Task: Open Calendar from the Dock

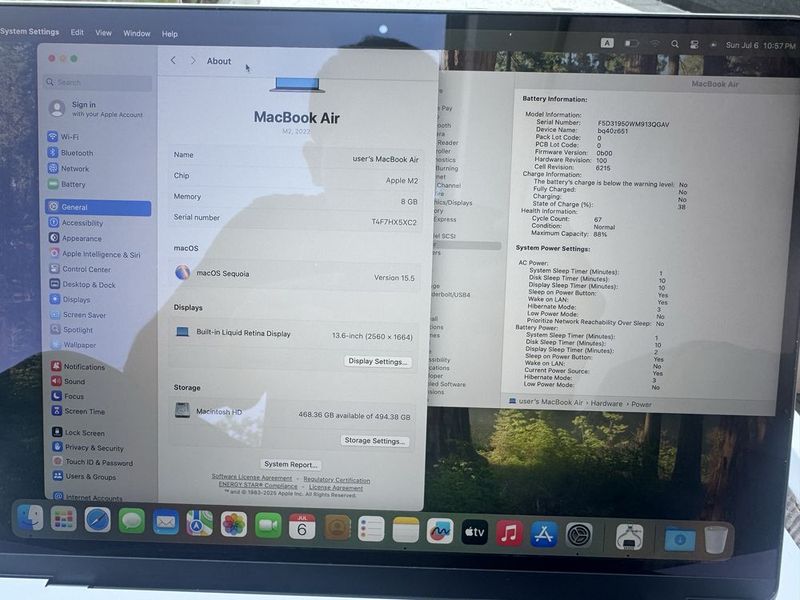Action: (302, 527)
